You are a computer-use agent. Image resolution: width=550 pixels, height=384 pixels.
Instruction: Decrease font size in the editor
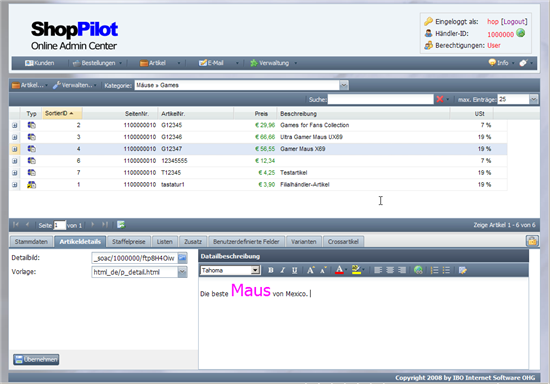pyautogui.click(x=323, y=270)
